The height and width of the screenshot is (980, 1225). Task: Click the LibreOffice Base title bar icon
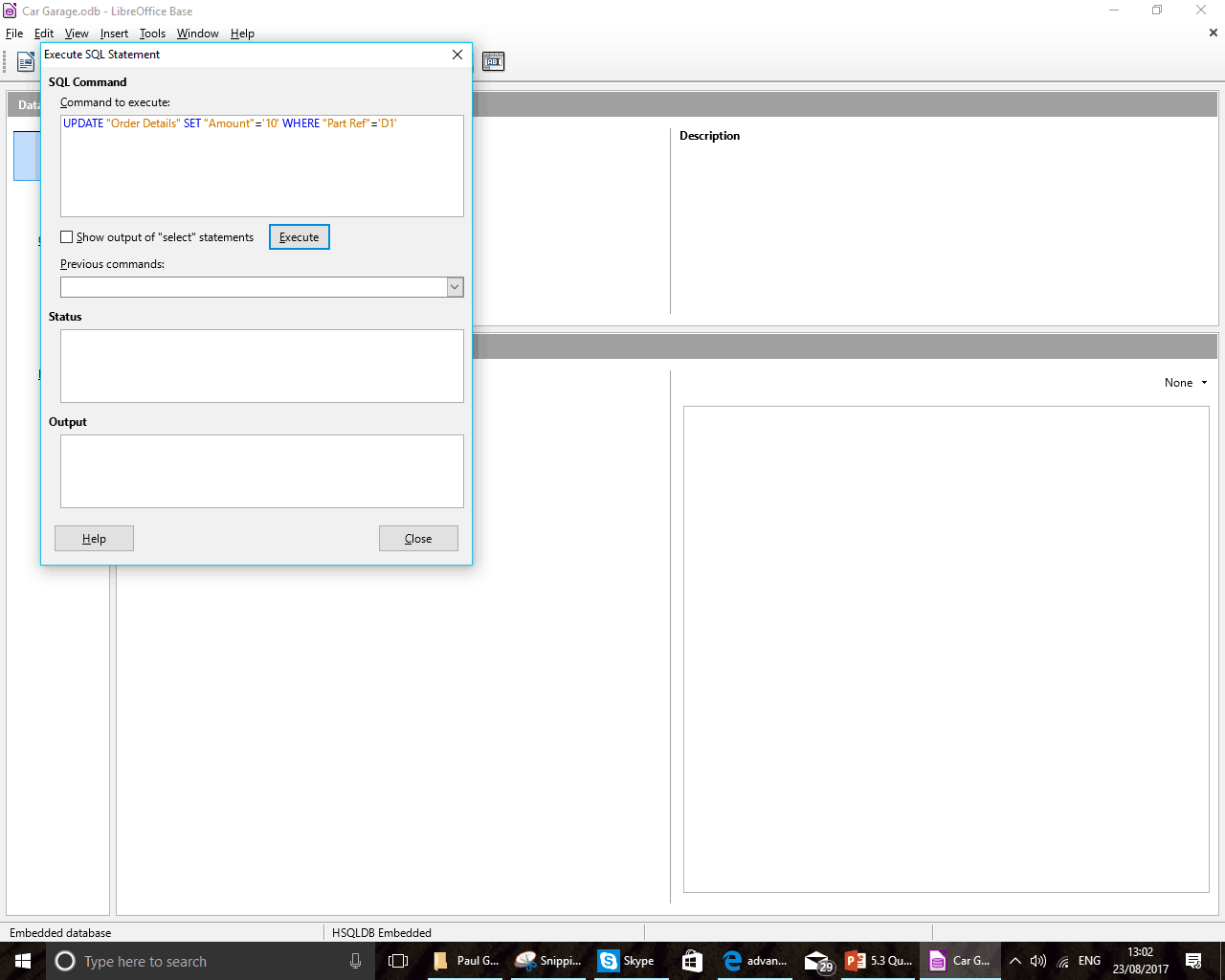point(10,11)
